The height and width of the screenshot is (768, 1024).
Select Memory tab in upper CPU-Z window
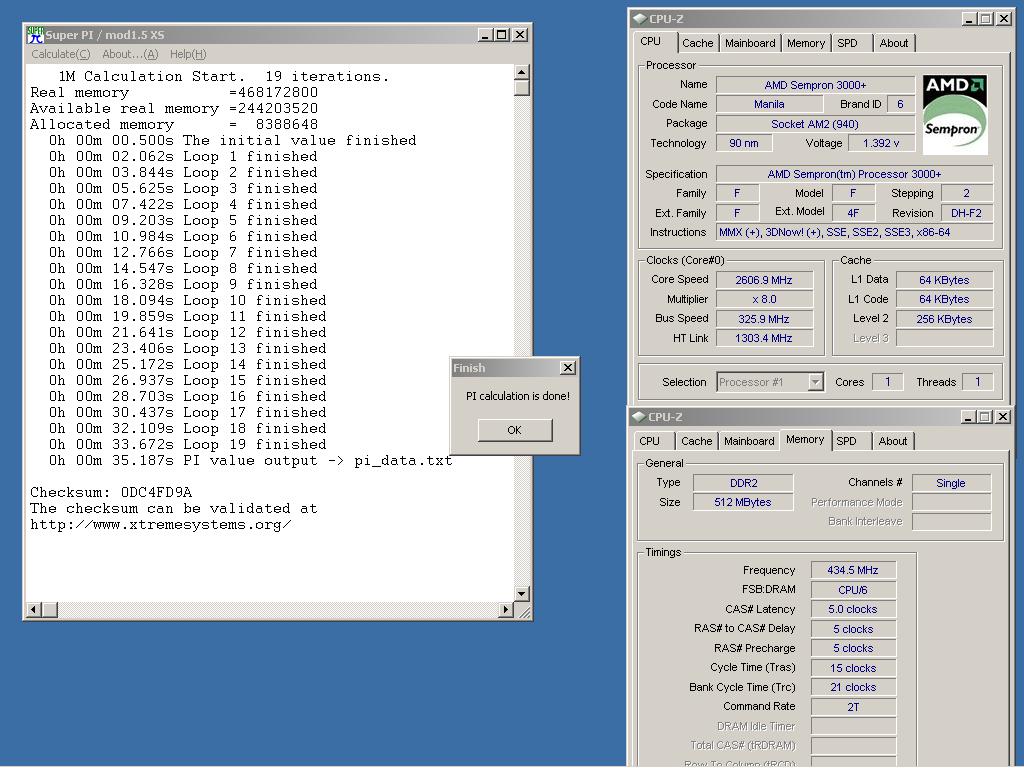pyautogui.click(x=806, y=43)
